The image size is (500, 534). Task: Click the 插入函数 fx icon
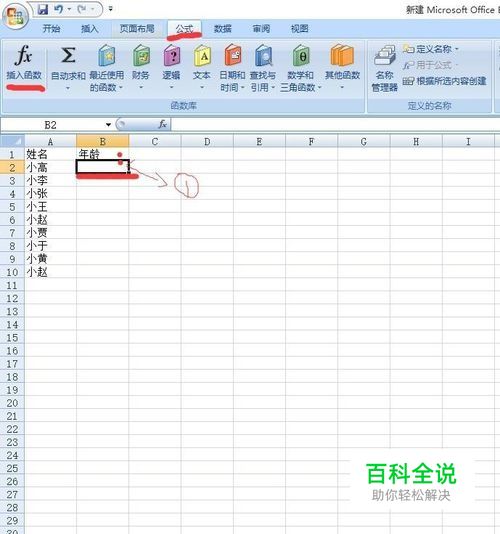(x=24, y=55)
